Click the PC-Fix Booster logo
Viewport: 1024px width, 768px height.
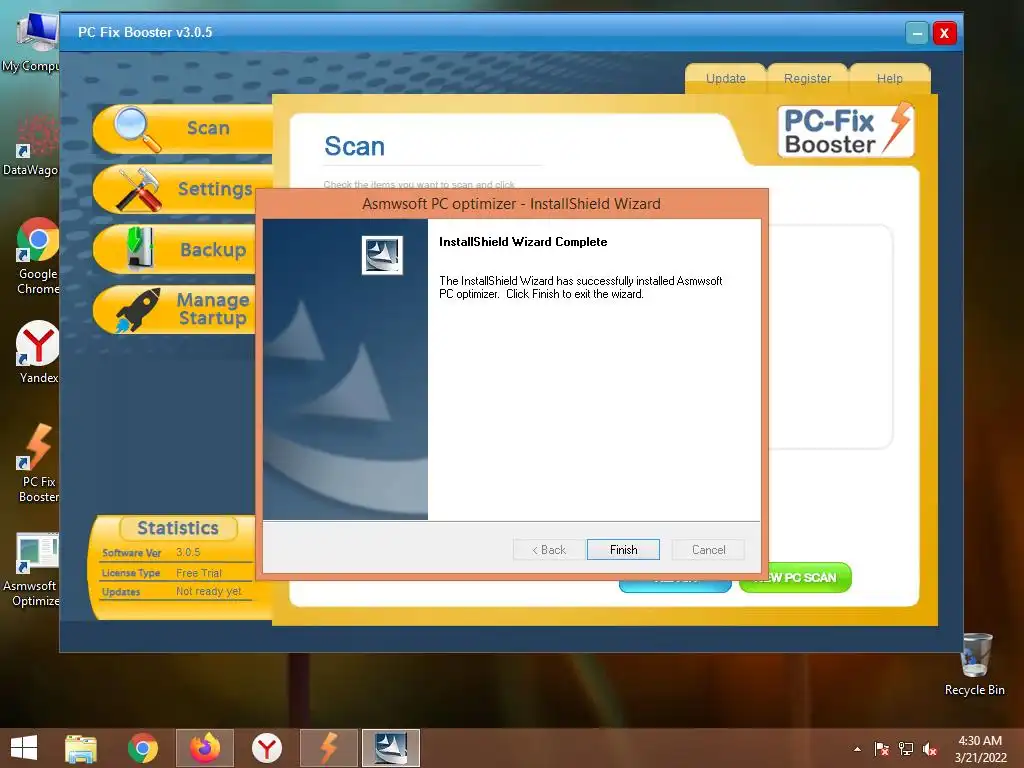click(846, 130)
